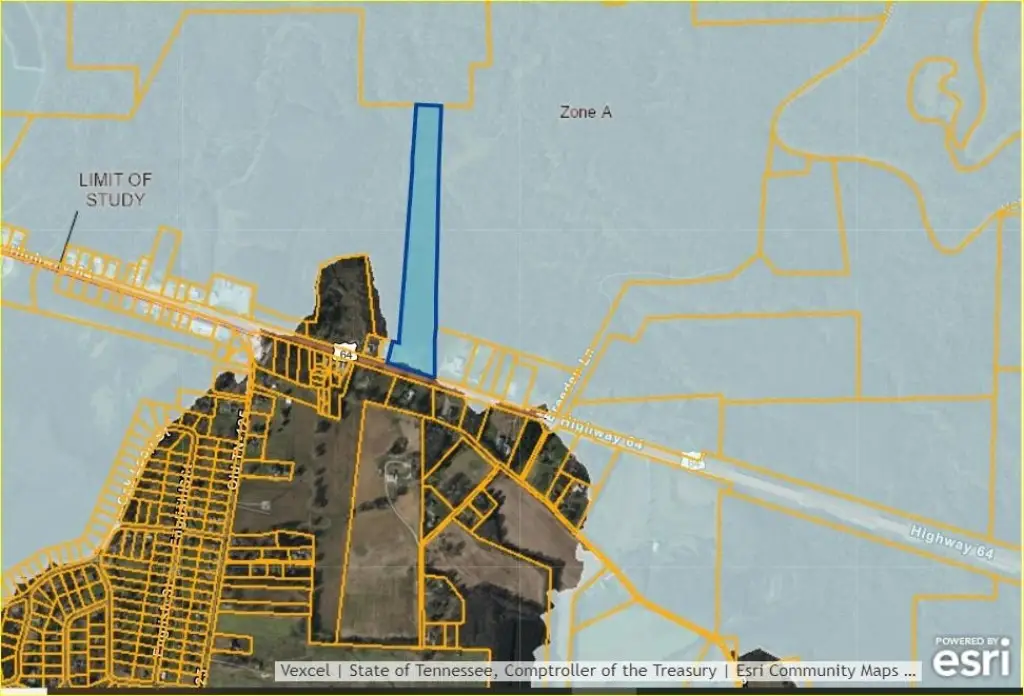Click the Powered by text above Esri logo
This screenshot has height=696, width=1024.
[x=970, y=641]
